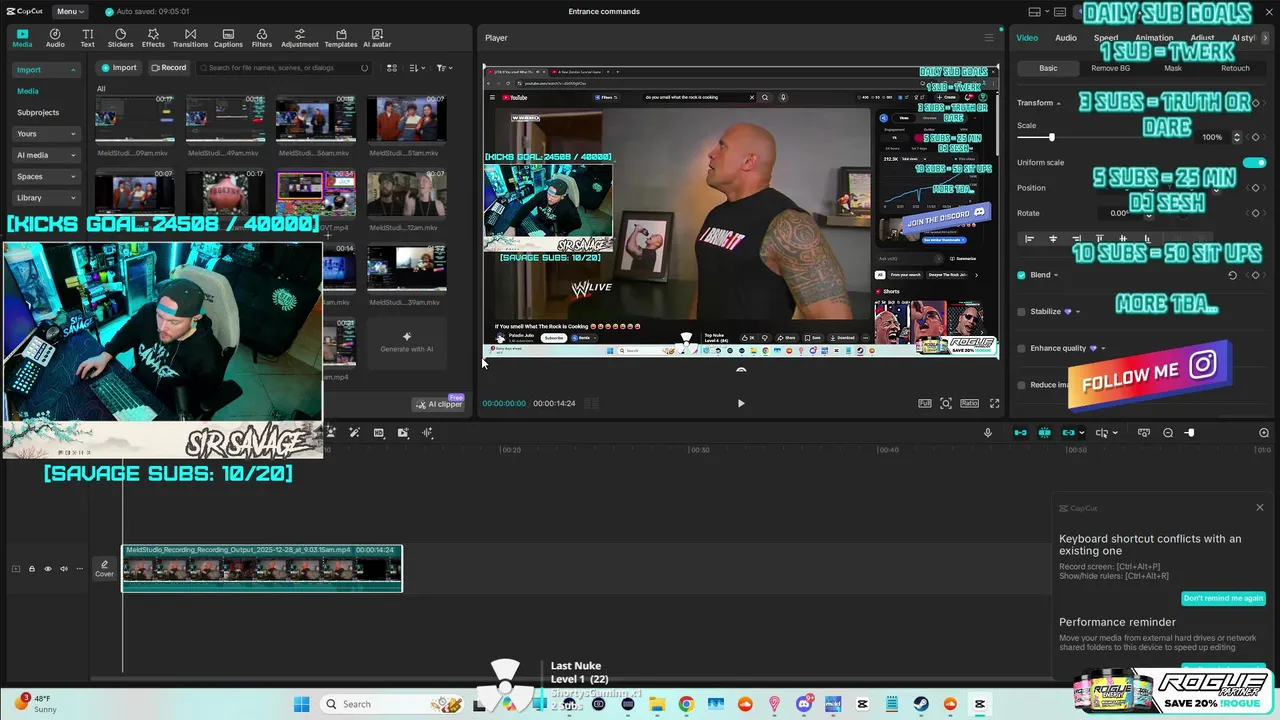Play the video in the player
This screenshot has height=720, width=1280.
741,403
